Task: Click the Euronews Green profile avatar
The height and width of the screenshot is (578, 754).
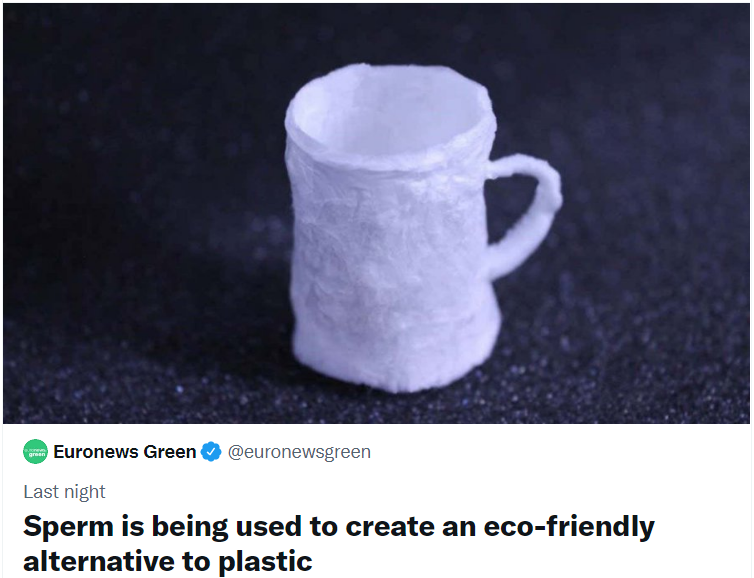Action: click(35, 452)
